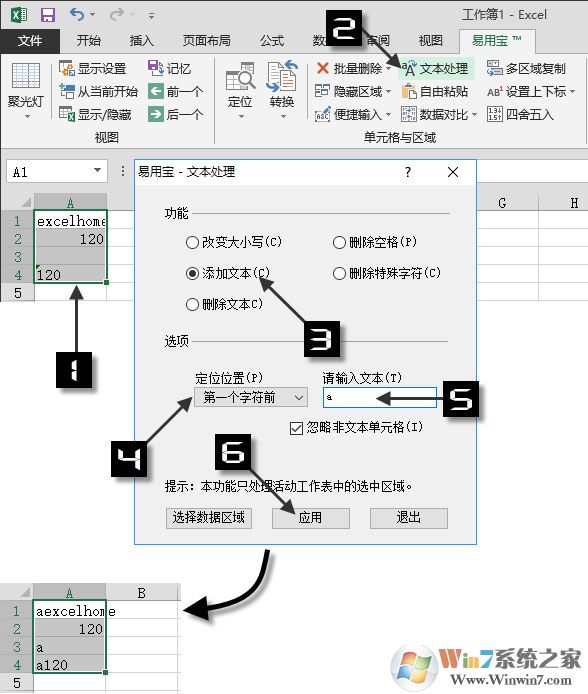Save workbook using the floppy disk icon
Screen dimensions: 588x694
tap(48, 15)
